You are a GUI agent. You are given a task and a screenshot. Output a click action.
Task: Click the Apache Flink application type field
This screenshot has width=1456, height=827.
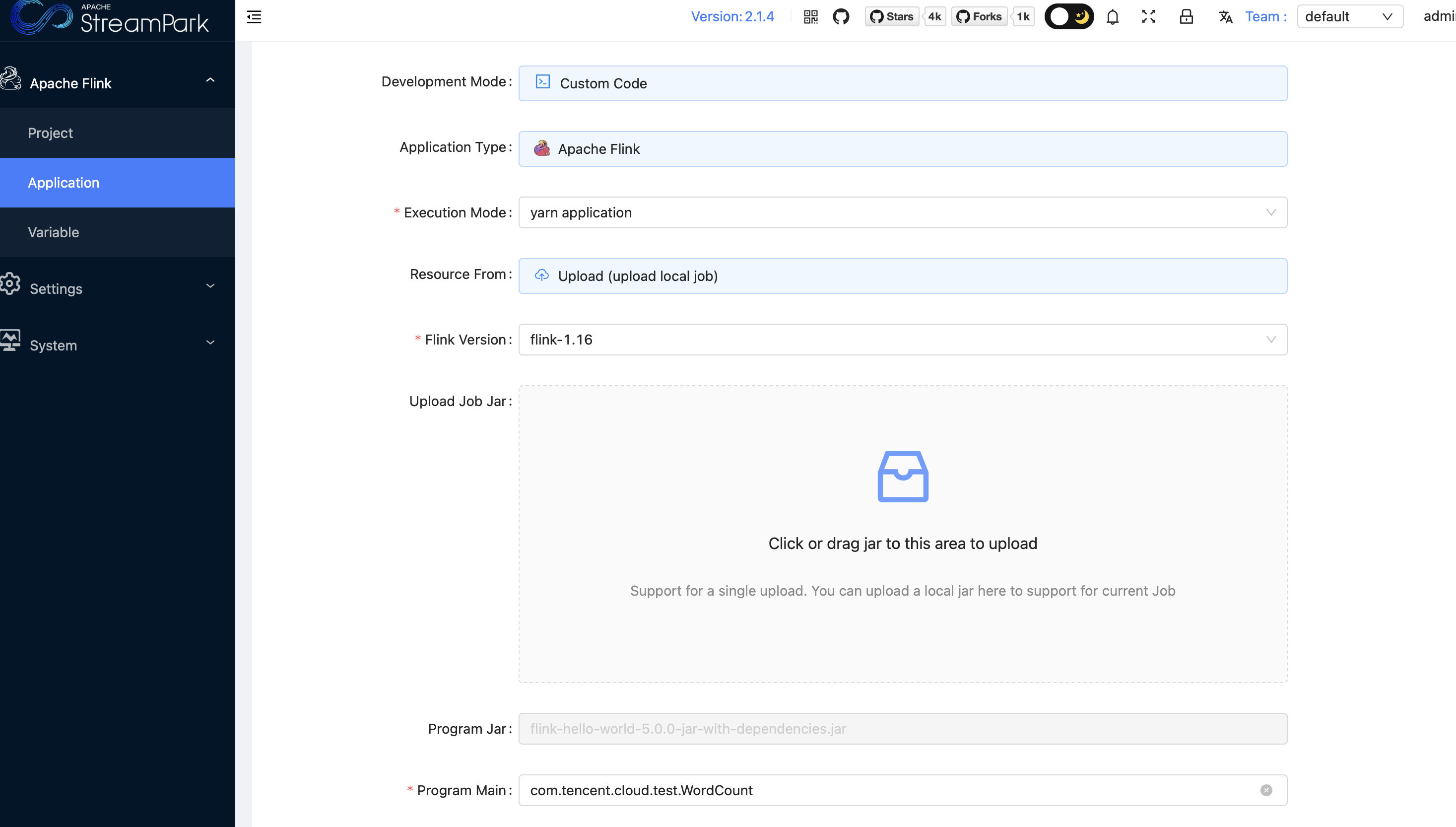point(903,149)
